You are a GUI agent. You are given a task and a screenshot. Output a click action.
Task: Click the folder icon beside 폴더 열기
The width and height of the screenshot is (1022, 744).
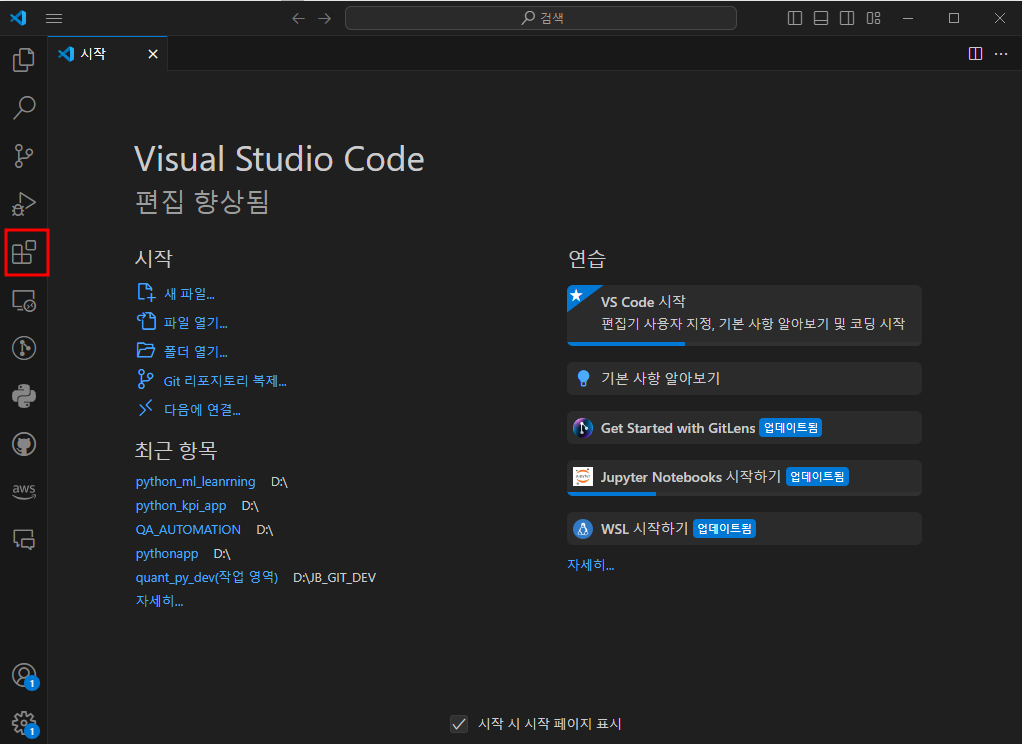[x=146, y=350]
